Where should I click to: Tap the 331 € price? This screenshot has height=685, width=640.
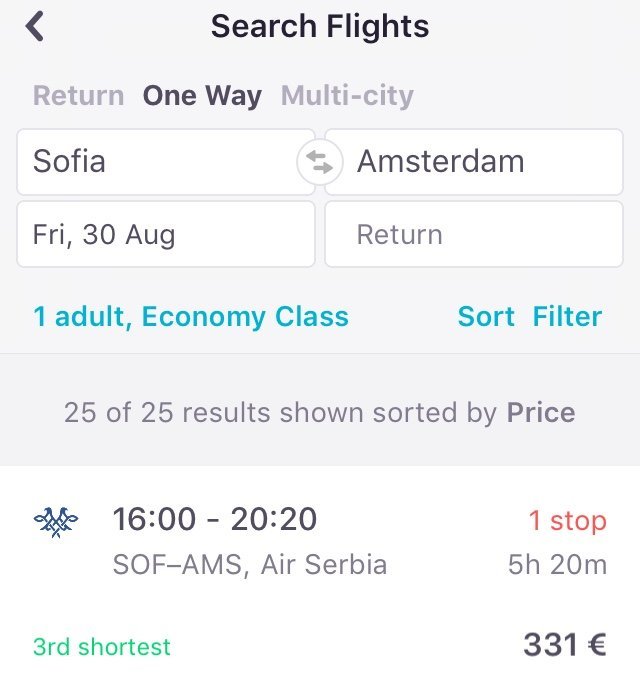click(564, 645)
